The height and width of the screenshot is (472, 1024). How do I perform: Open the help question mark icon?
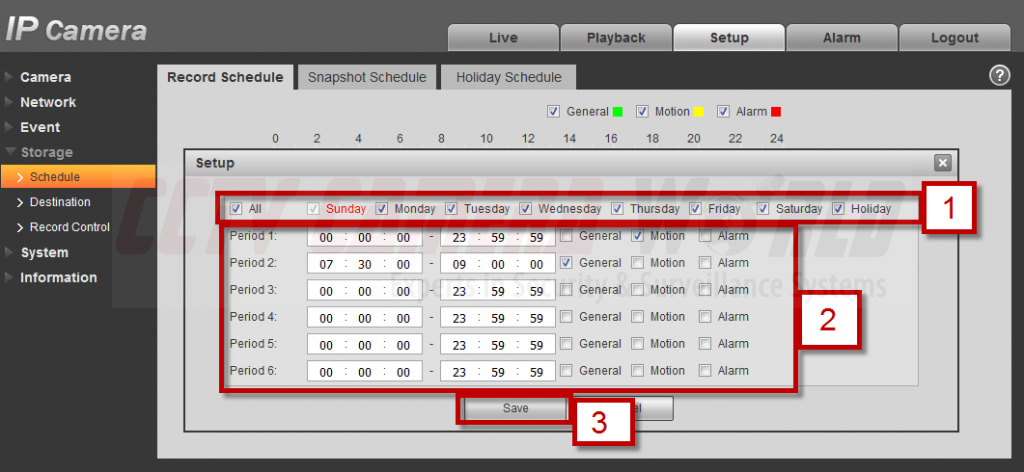998,76
